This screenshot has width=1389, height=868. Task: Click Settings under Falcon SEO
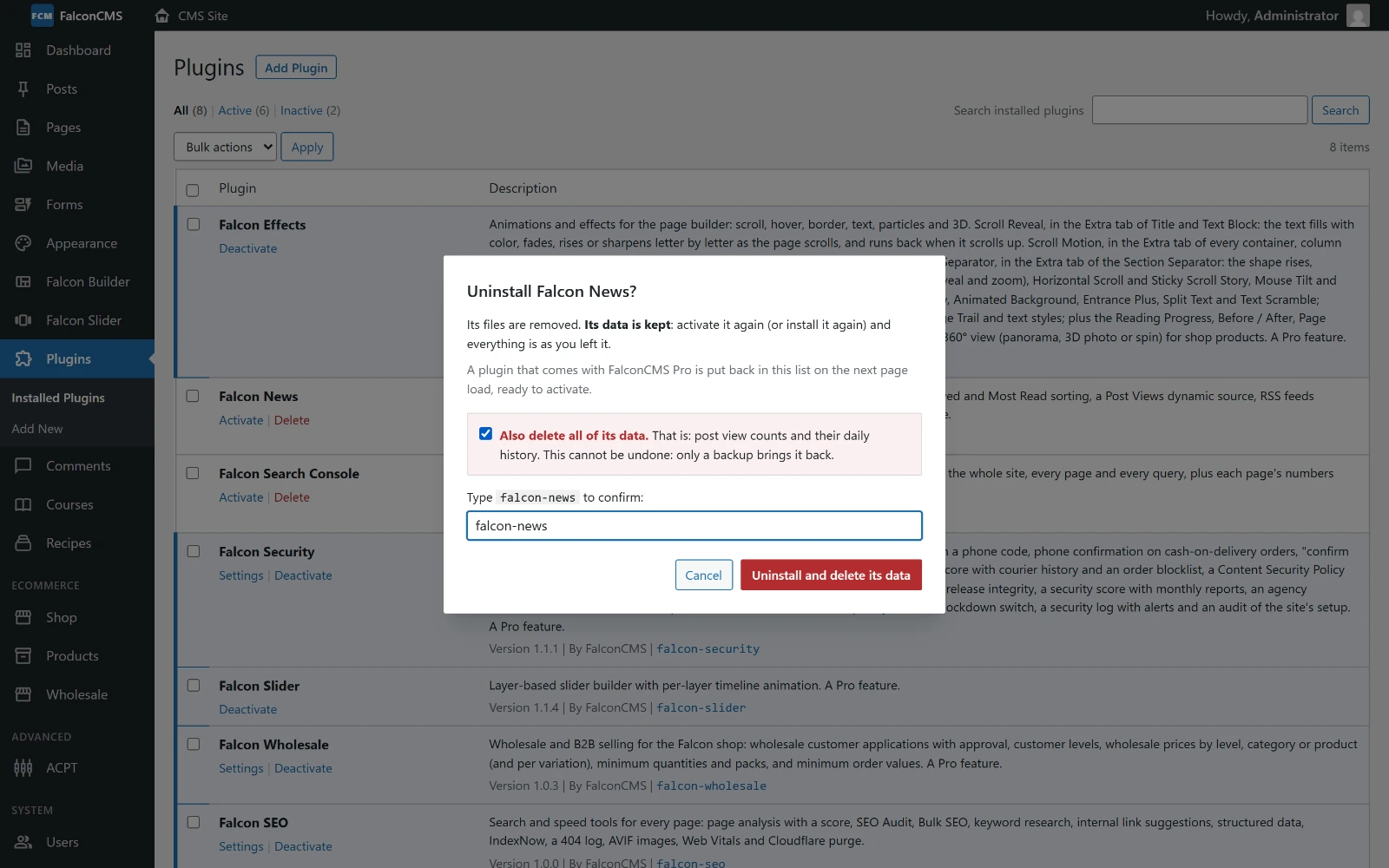[241, 846]
